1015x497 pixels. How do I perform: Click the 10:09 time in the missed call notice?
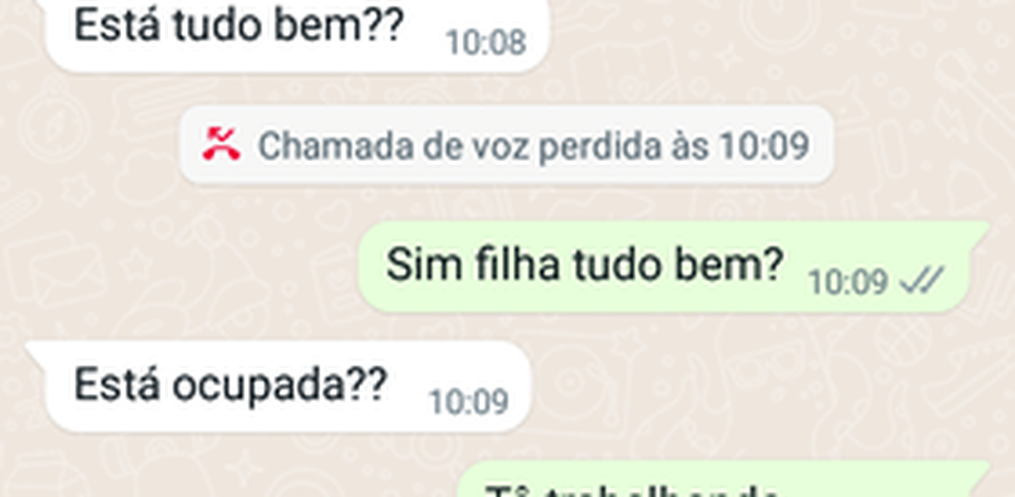click(x=764, y=146)
